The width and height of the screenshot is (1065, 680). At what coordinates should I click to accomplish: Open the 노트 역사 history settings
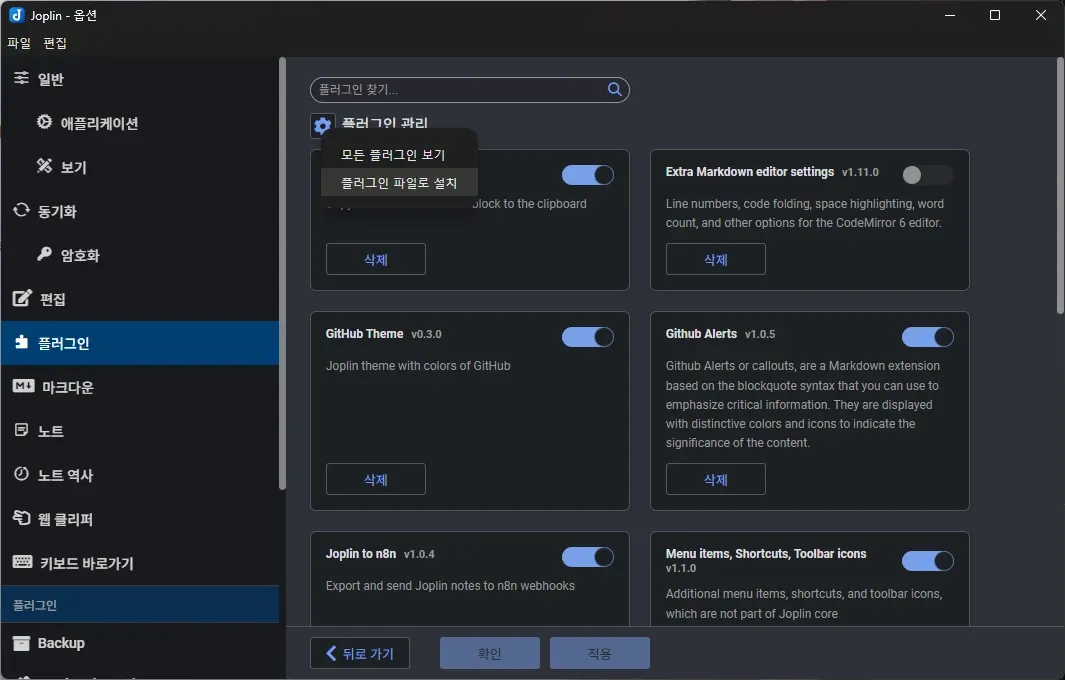pos(139,475)
